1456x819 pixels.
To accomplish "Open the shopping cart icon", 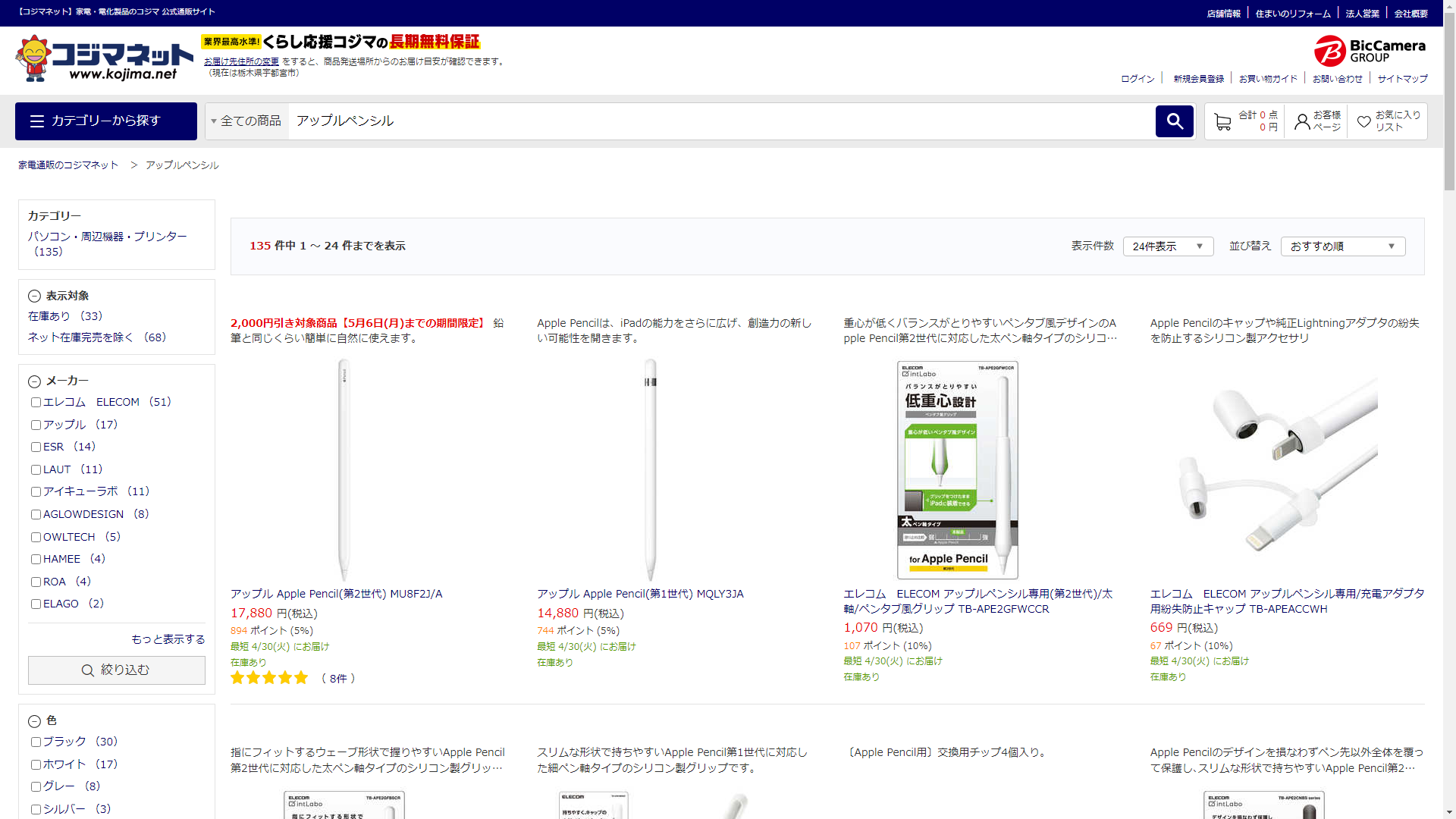I will (1222, 121).
